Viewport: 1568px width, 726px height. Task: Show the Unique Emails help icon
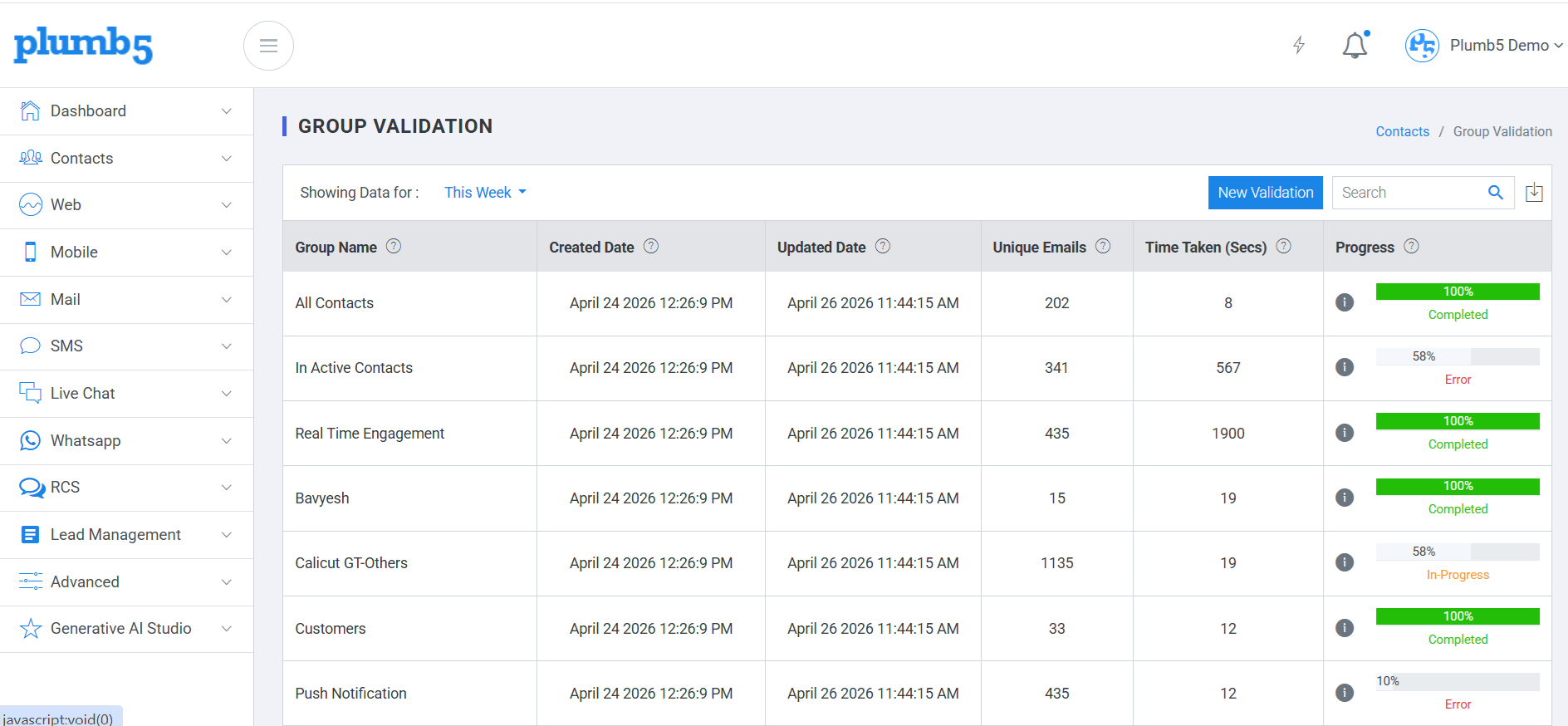click(1103, 246)
